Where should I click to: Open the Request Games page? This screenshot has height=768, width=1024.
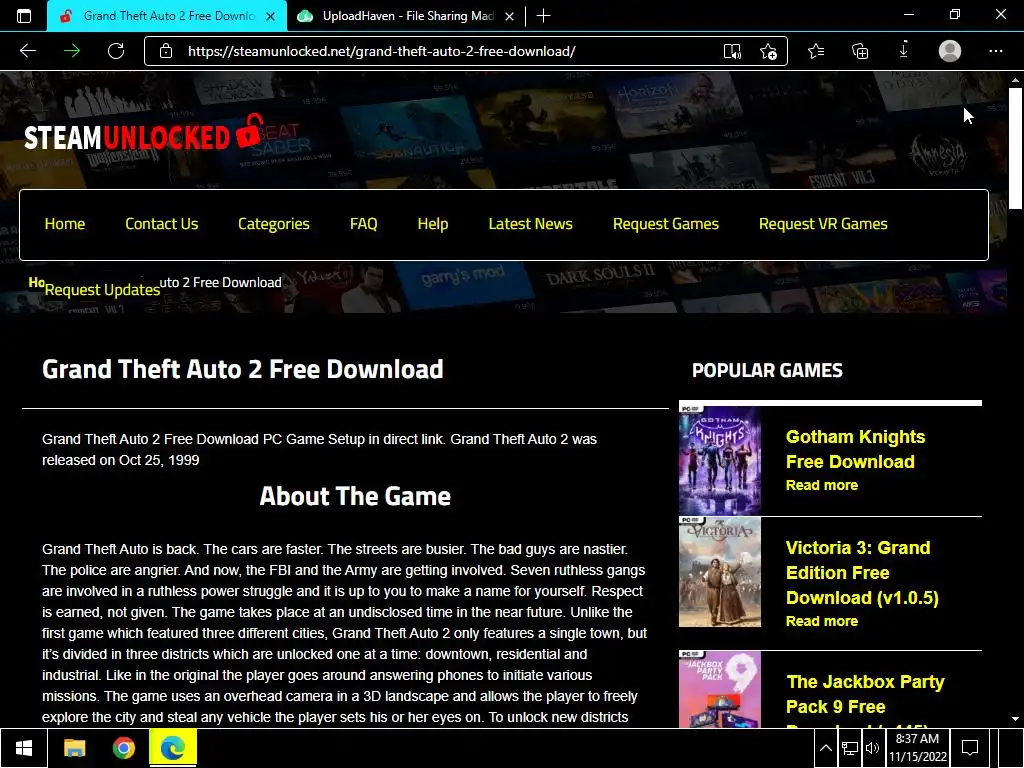click(665, 224)
